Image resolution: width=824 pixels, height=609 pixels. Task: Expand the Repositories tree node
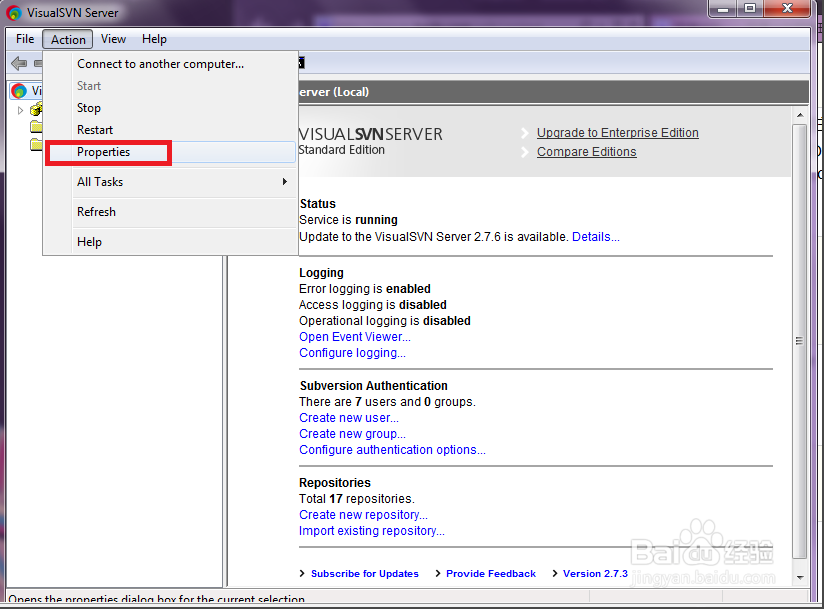[x=20, y=110]
